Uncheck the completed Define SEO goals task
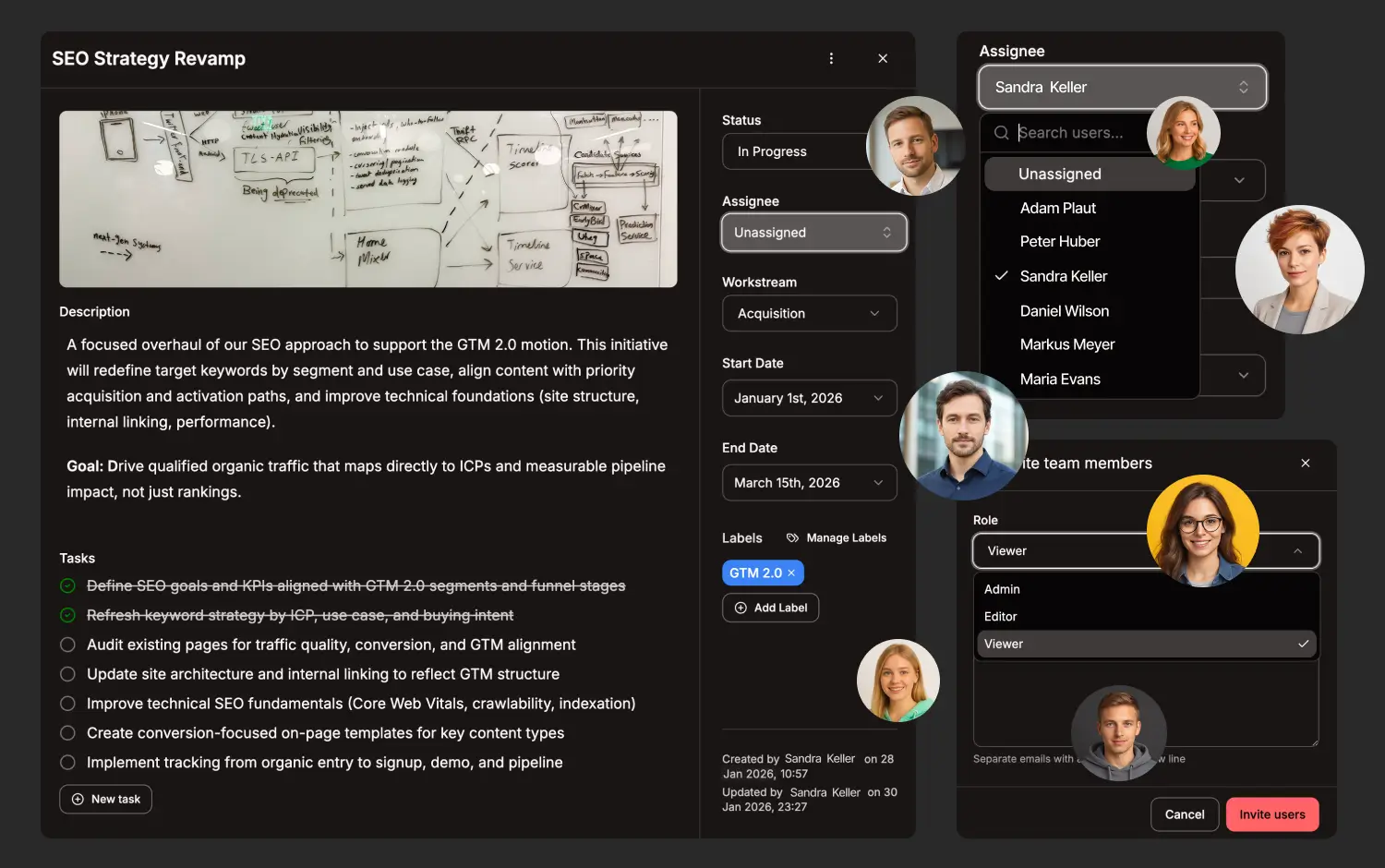 67,585
